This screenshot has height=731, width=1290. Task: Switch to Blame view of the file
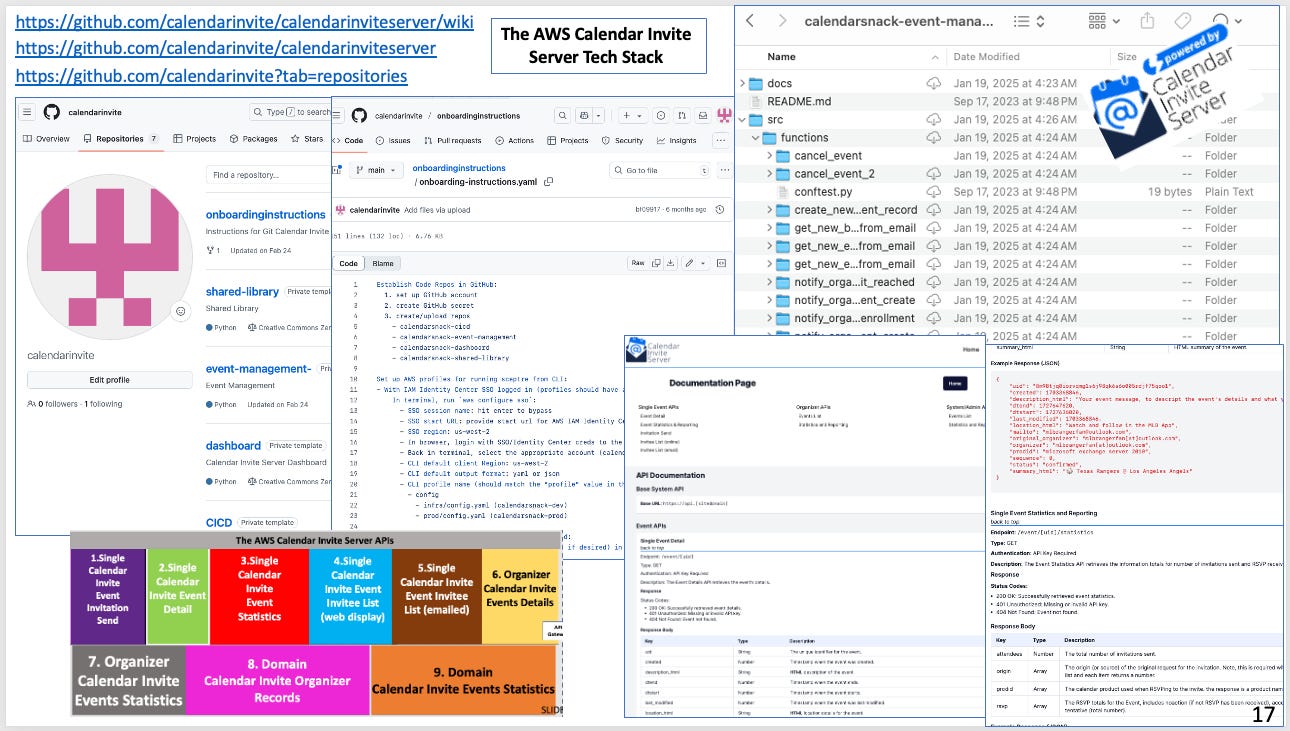[383, 263]
